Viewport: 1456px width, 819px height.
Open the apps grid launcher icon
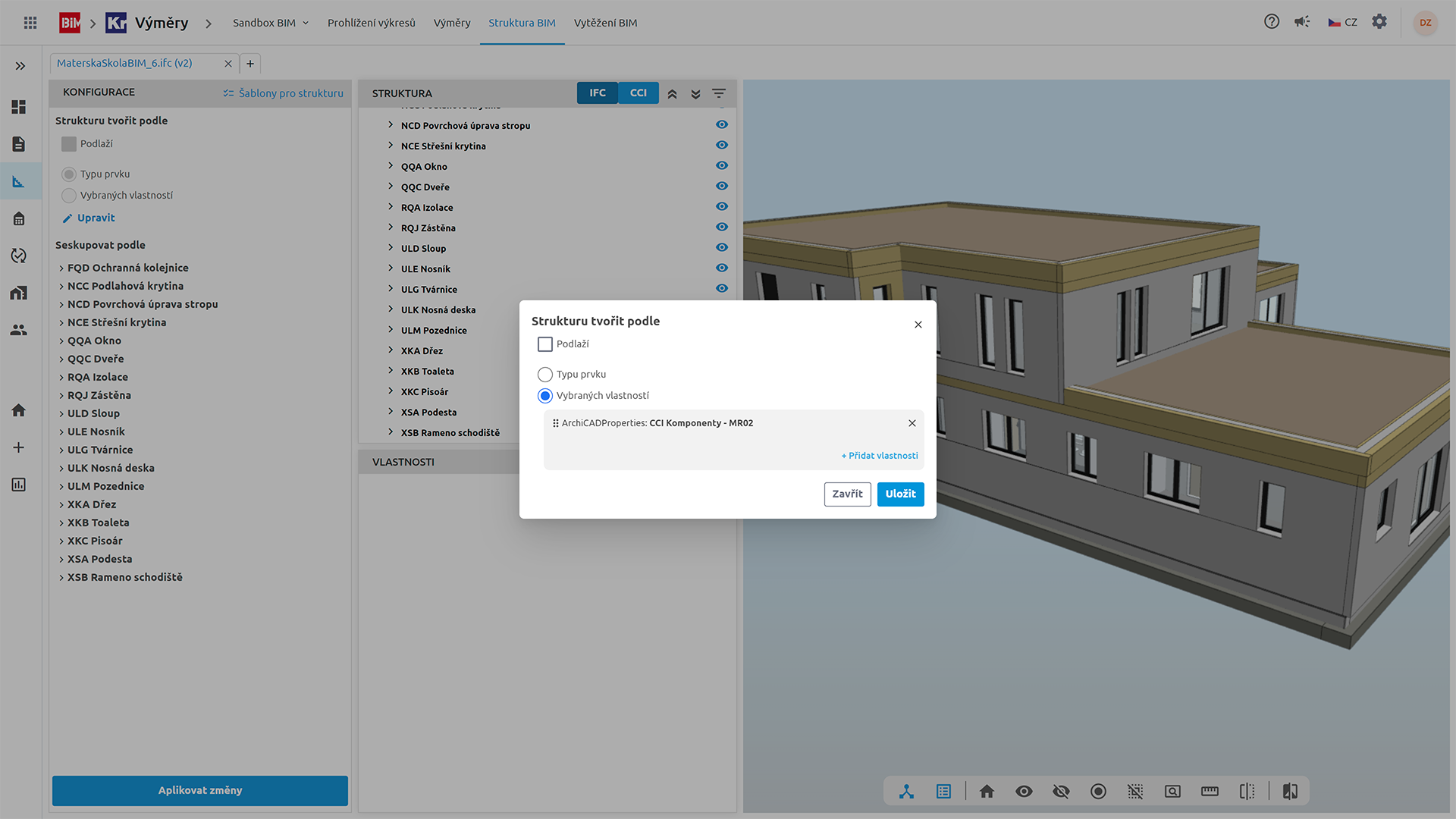30,23
